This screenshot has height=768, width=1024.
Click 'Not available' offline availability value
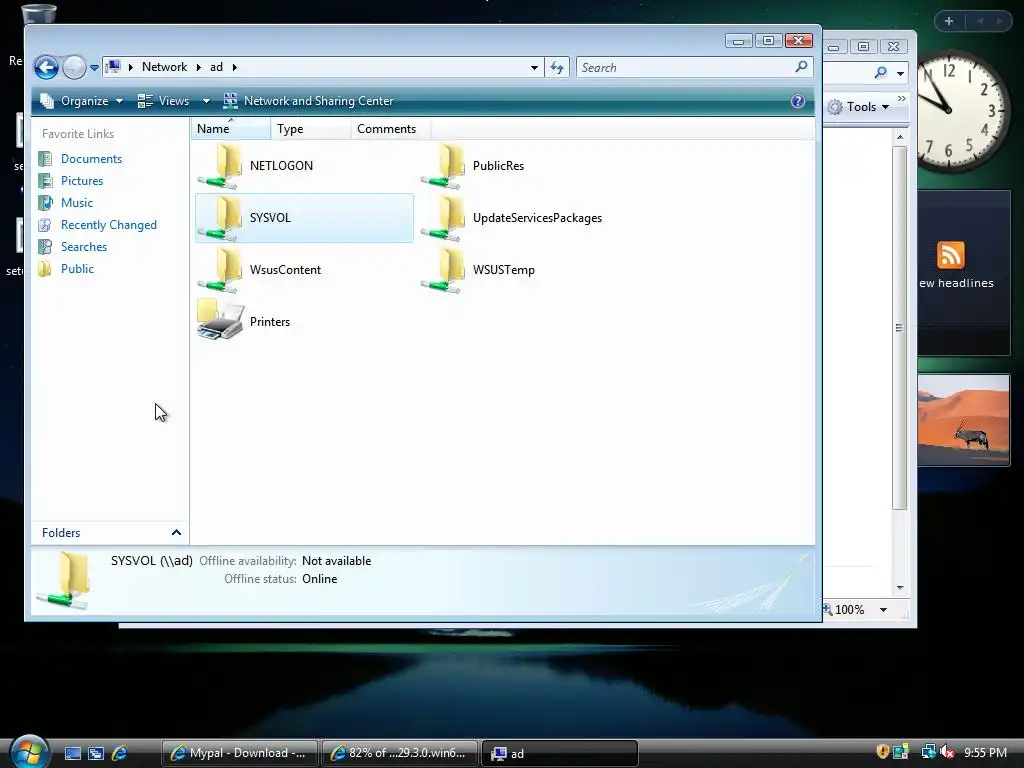pyautogui.click(x=336, y=561)
